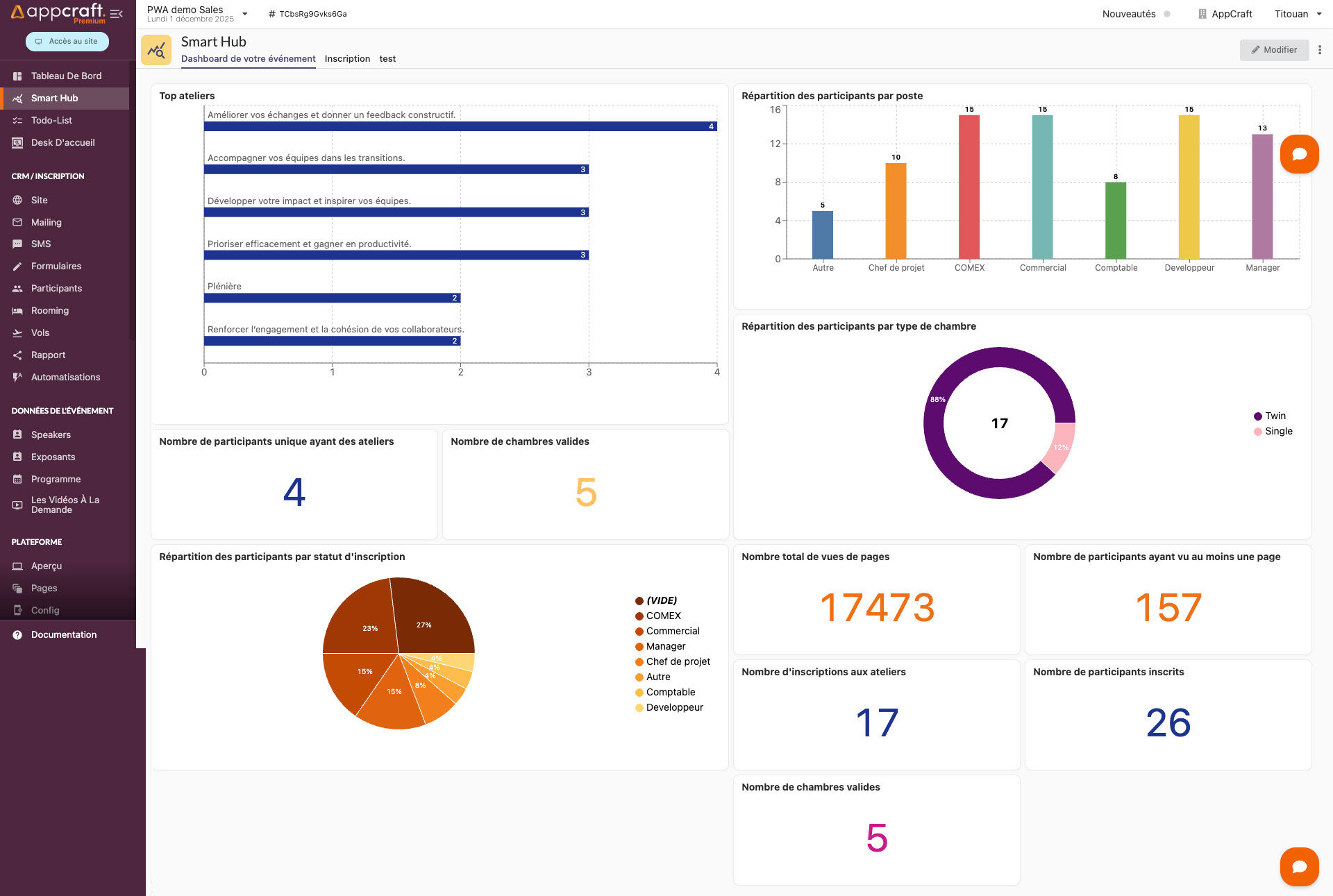Click the Accès au site button
Viewport: 1333px width, 896px height.
pyautogui.click(x=67, y=42)
